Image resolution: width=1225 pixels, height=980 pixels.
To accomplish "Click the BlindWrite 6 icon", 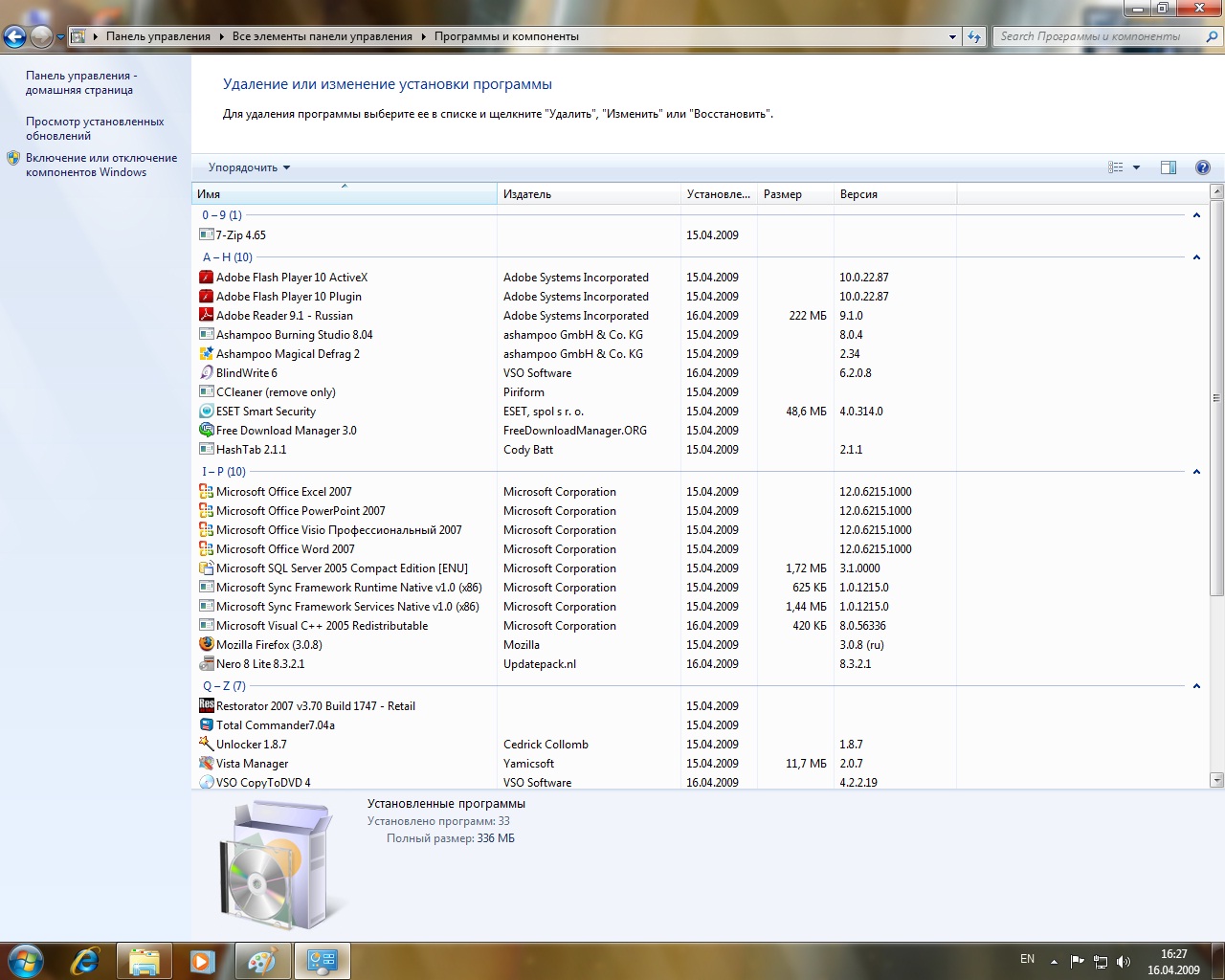I will 206,372.
